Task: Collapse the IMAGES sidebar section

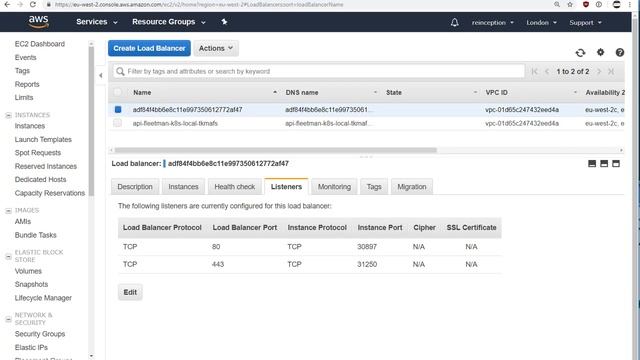Action: point(8,211)
